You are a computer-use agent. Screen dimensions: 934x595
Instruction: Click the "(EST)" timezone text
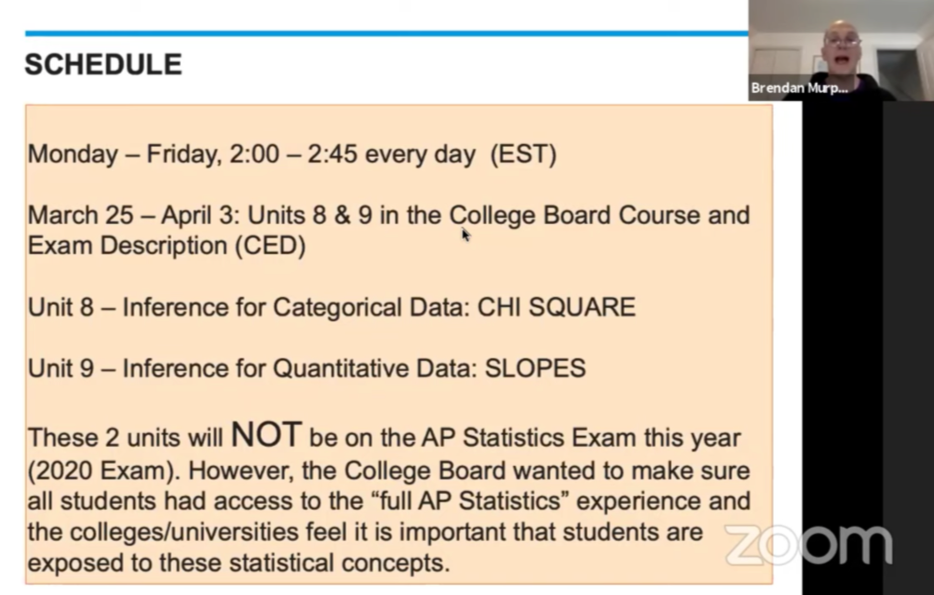[523, 154]
